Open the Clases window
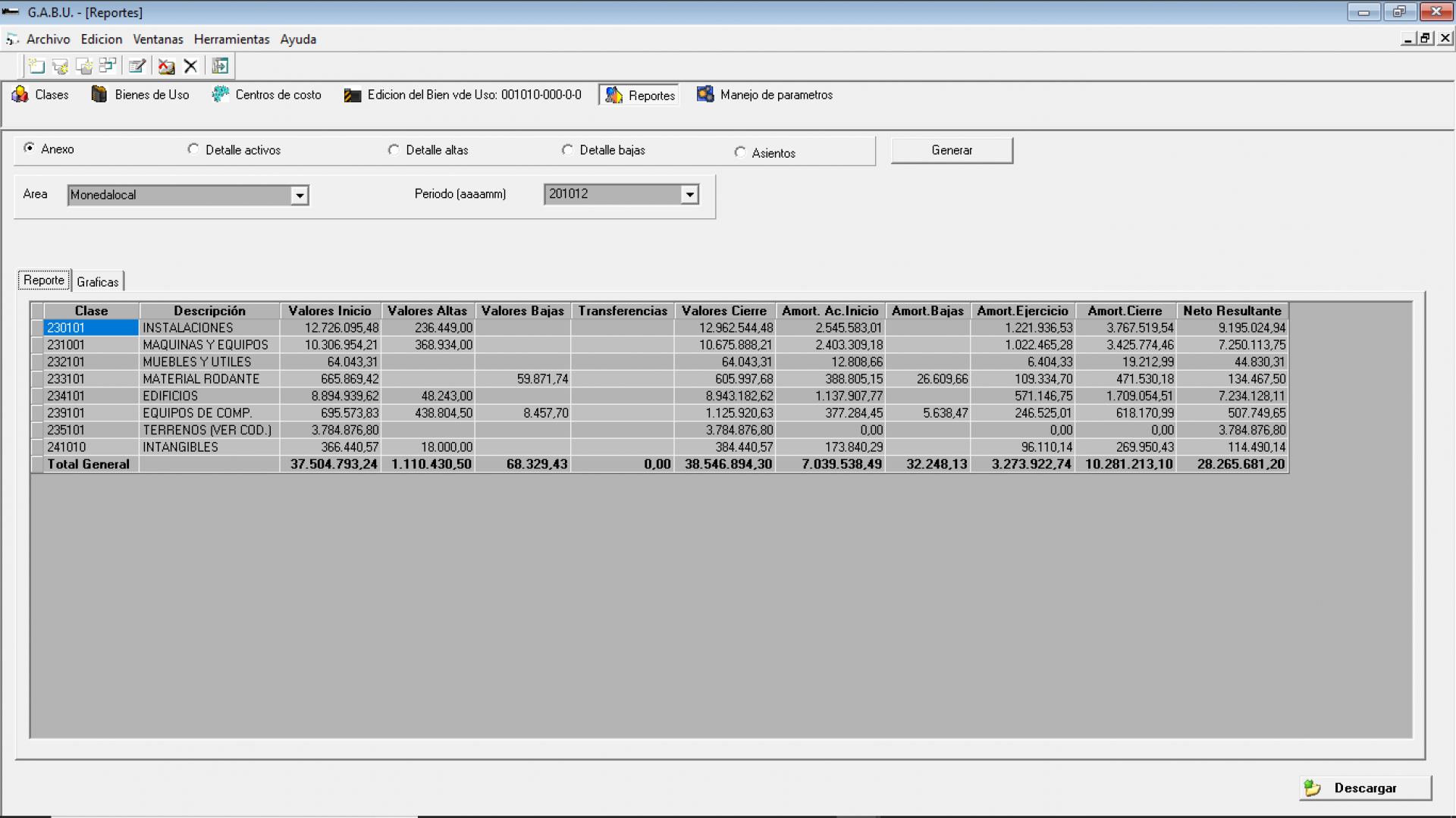 (41, 95)
